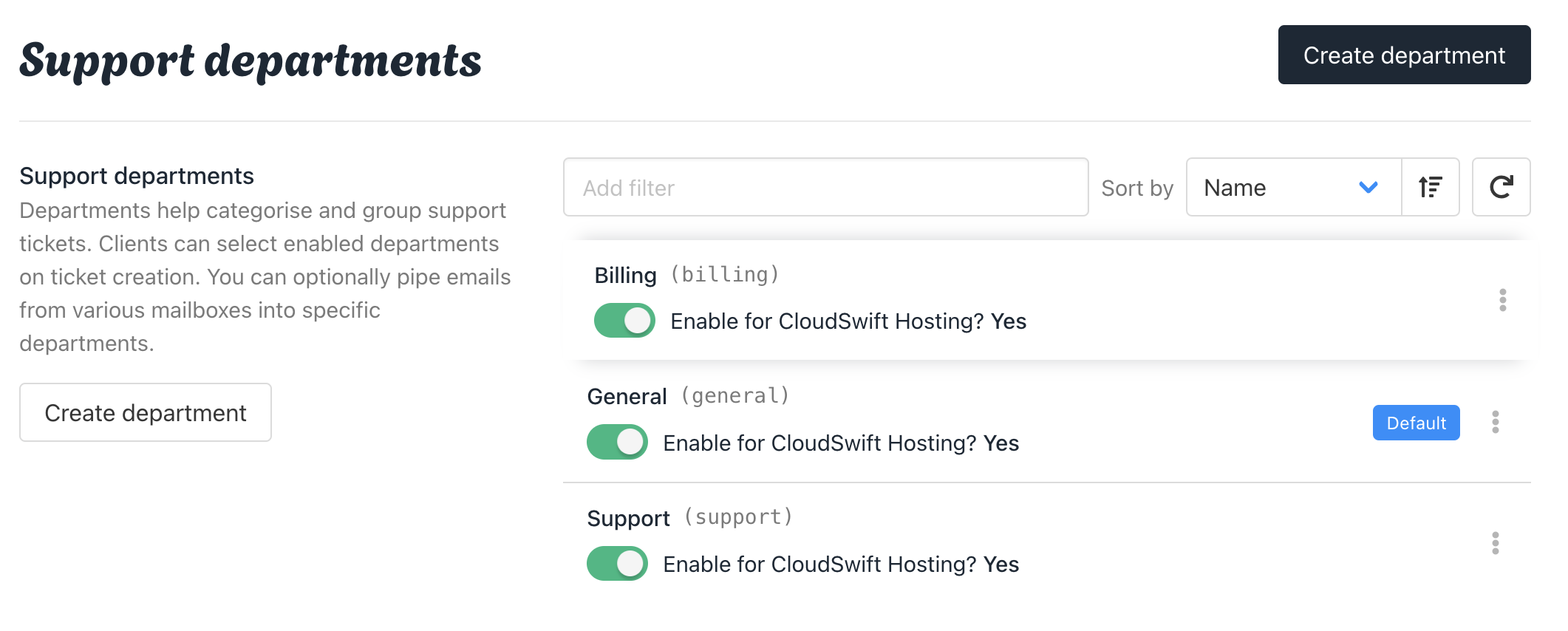
Task: Turn off Support department toggle
Action: point(617,564)
